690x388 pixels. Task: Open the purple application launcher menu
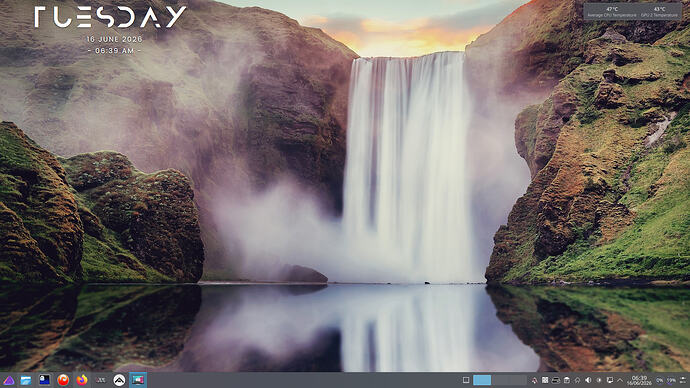[9, 380]
